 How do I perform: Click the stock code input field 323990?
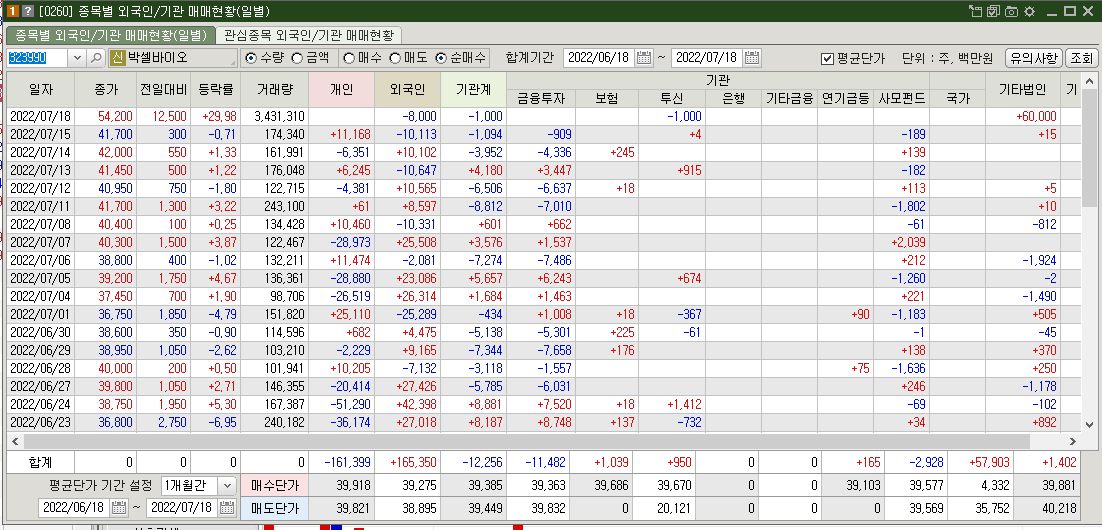pyautogui.click(x=38, y=58)
